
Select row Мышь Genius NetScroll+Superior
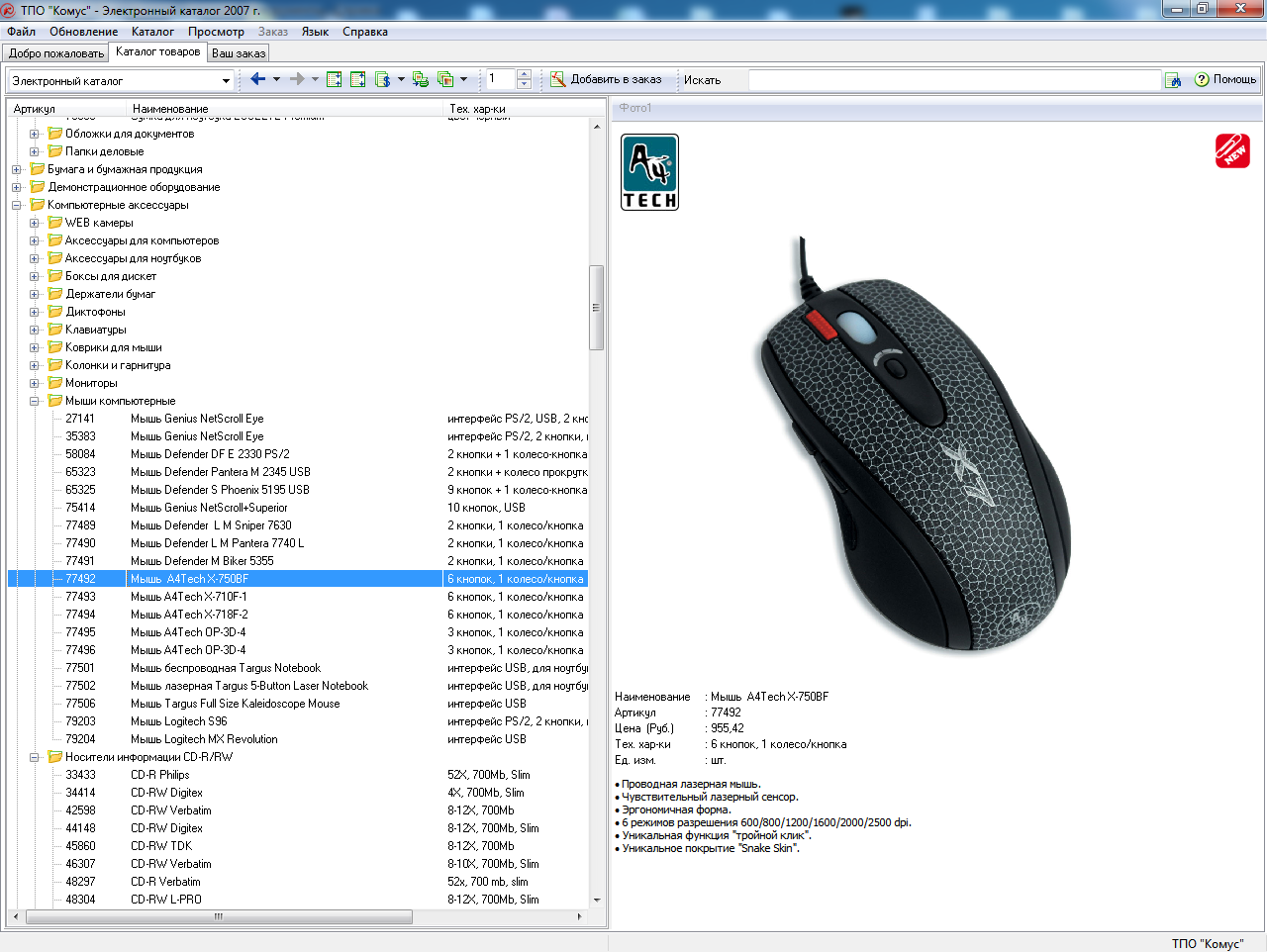(x=298, y=508)
